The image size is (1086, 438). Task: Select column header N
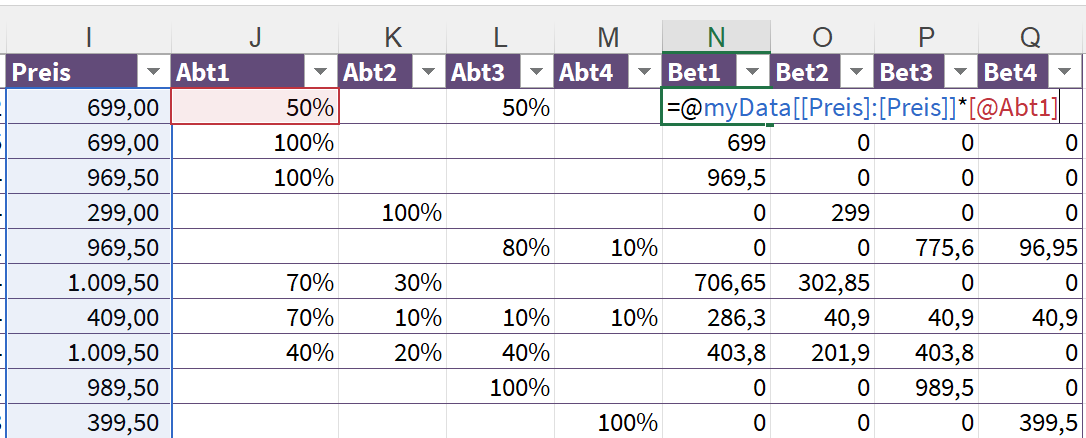[716, 37]
